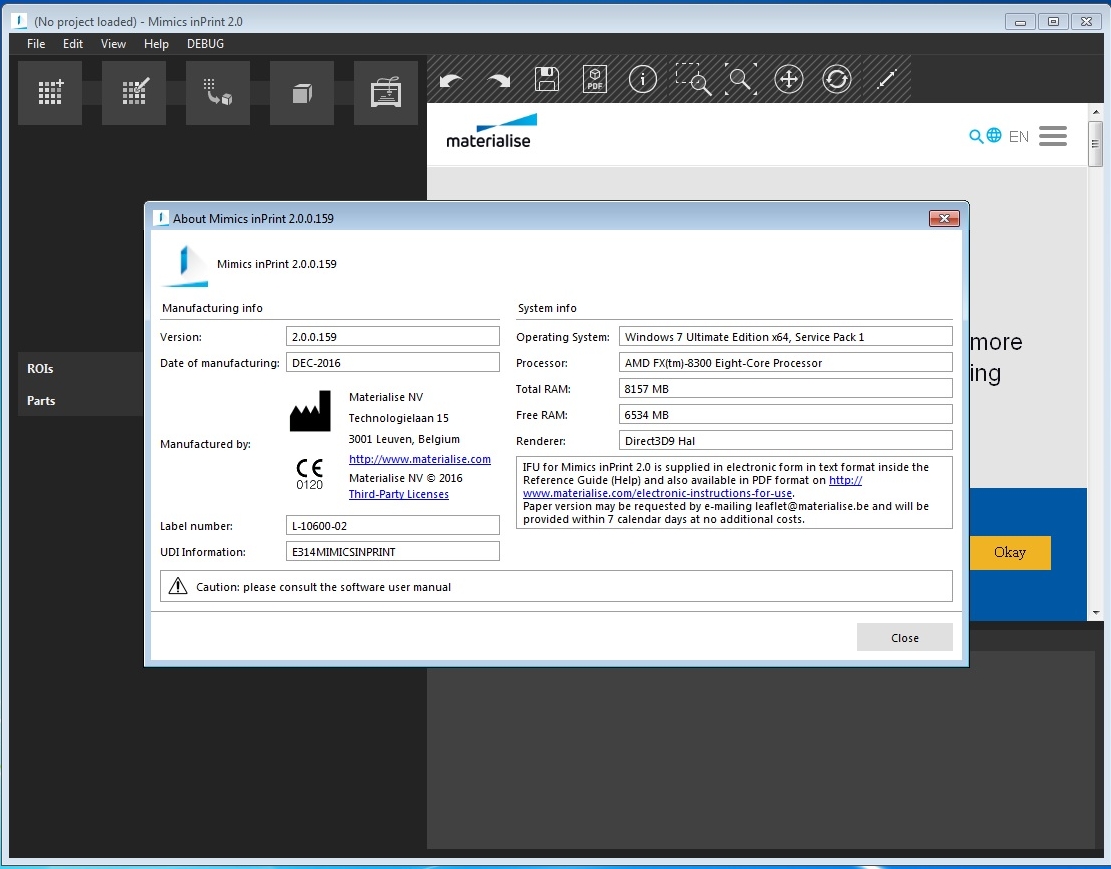Save project with the floppy disk icon
Image resolution: width=1111 pixels, height=869 pixels.
coord(547,80)
